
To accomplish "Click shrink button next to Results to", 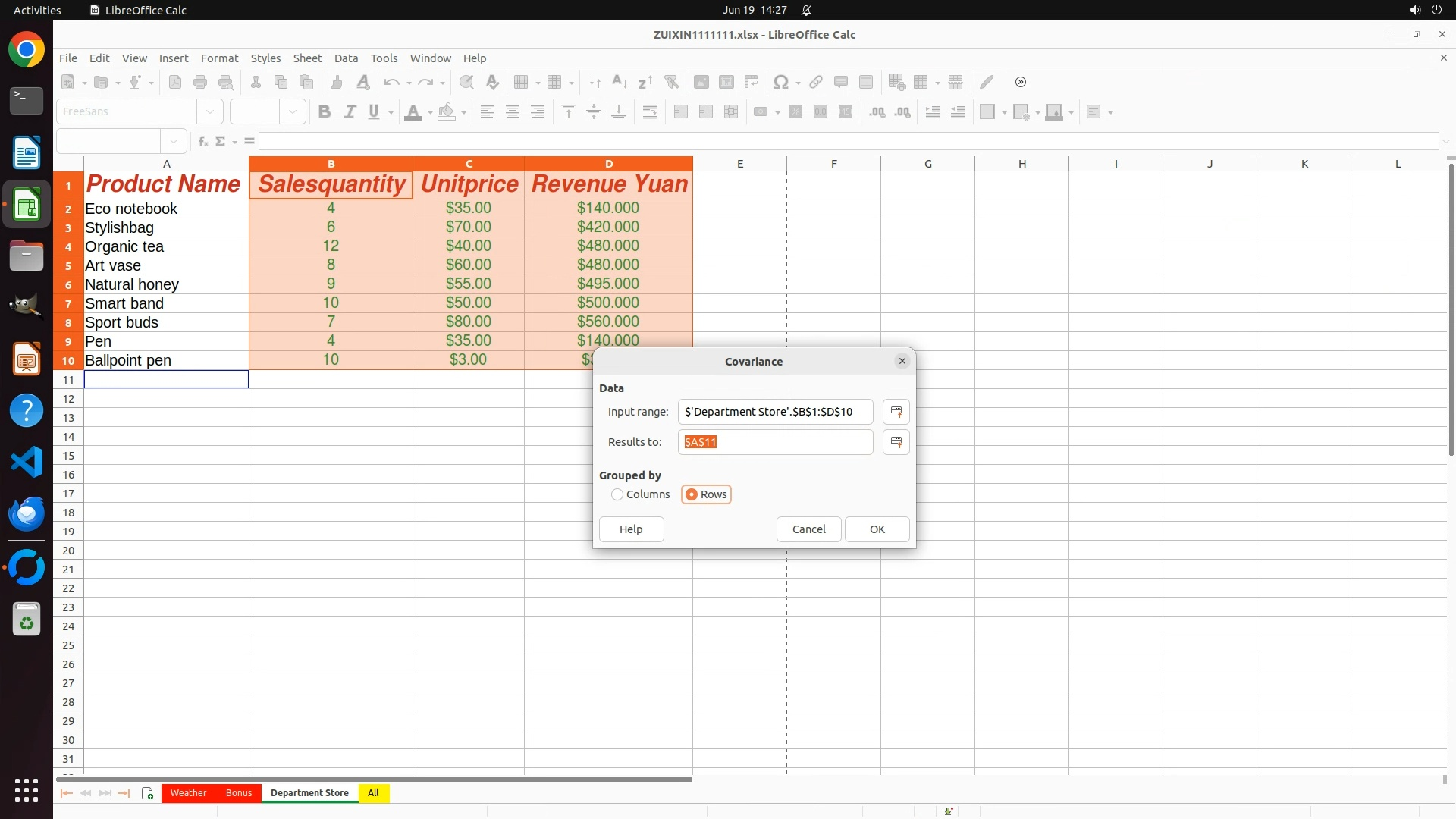I will [896, 442].
